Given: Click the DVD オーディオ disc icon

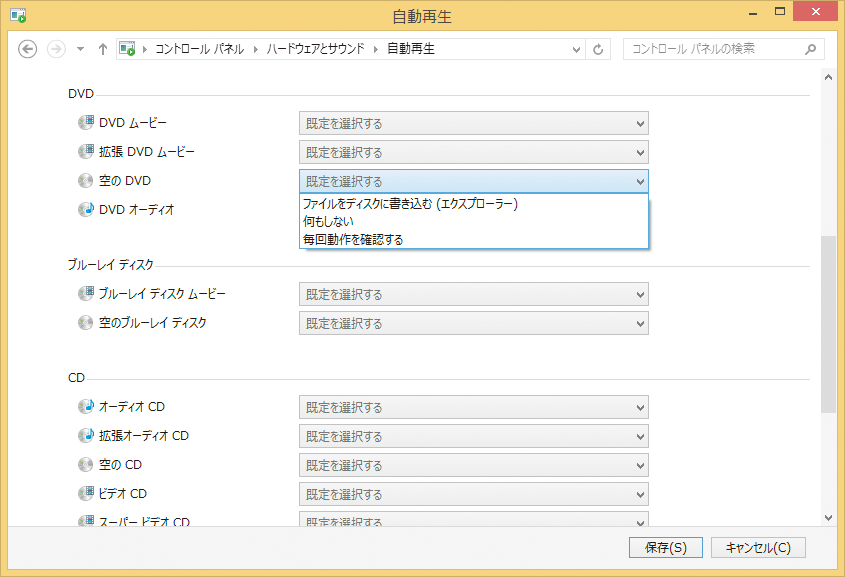Looking at the screenshot, I should [86, 210].
